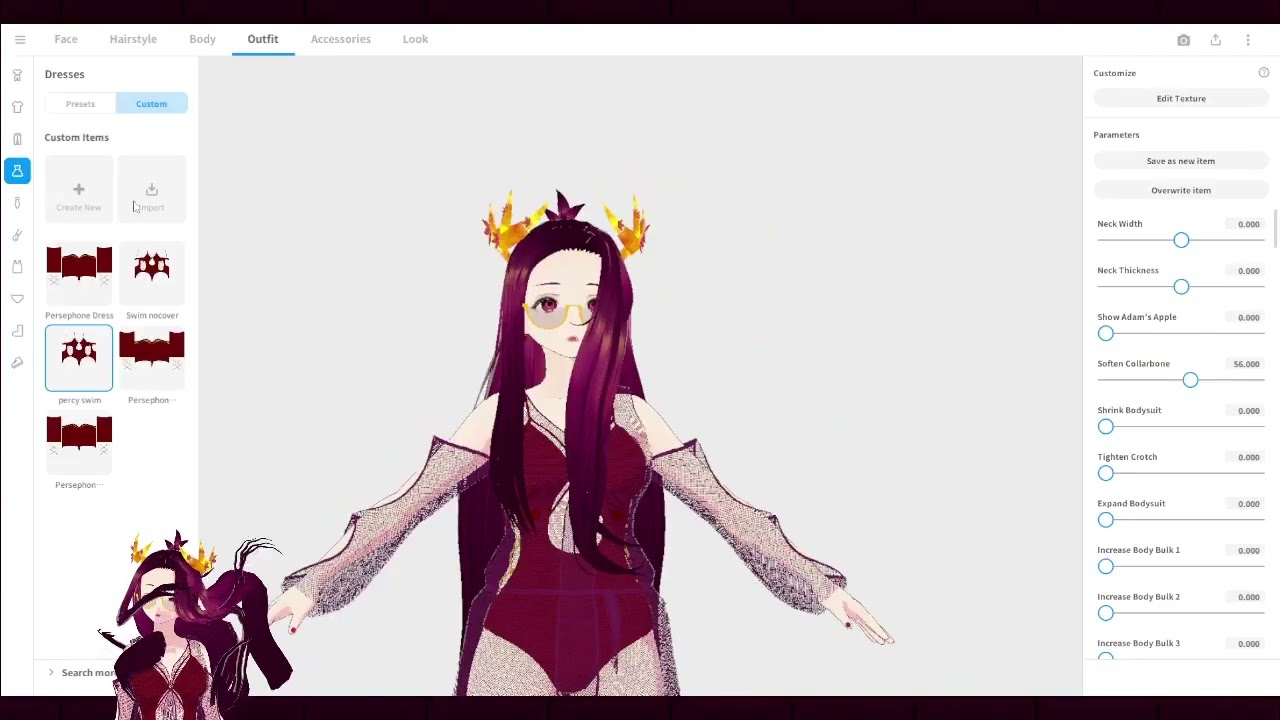This screenshot has height=720, width=1280.
Task: Click the Parameters heading text
Action: [1116, 135]
